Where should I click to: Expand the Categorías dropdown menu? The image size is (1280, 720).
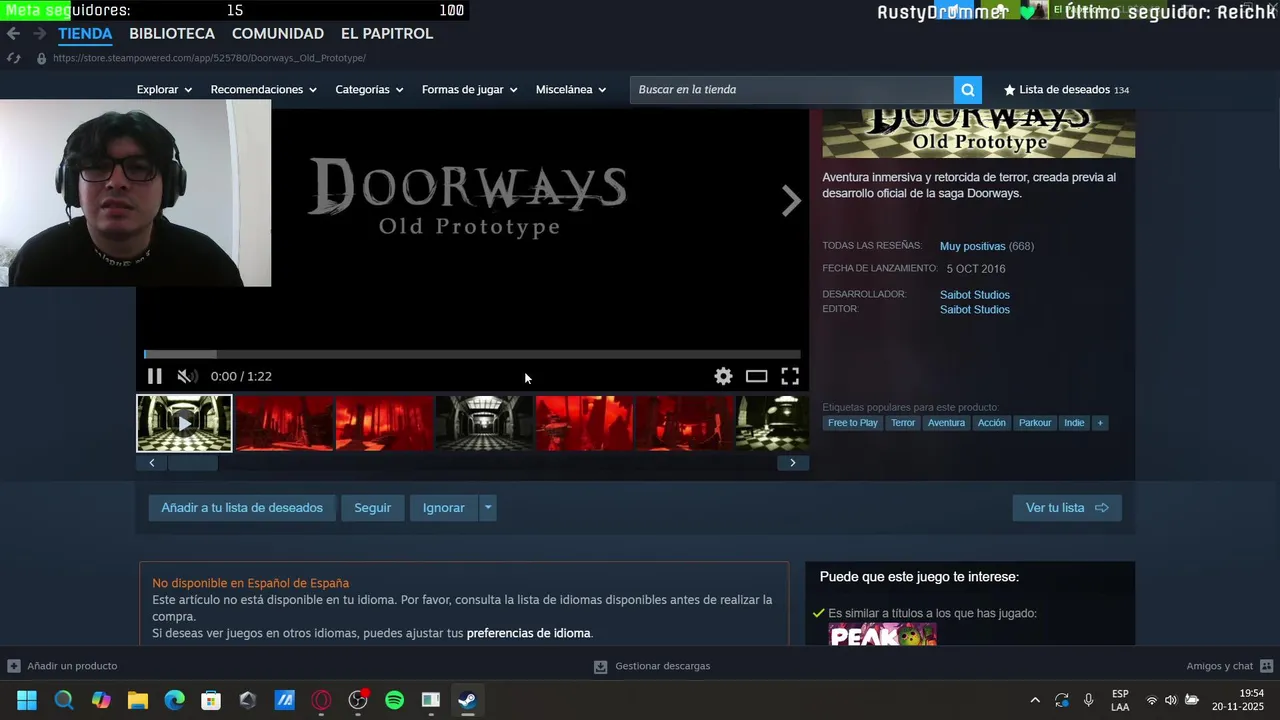point(369,90)
